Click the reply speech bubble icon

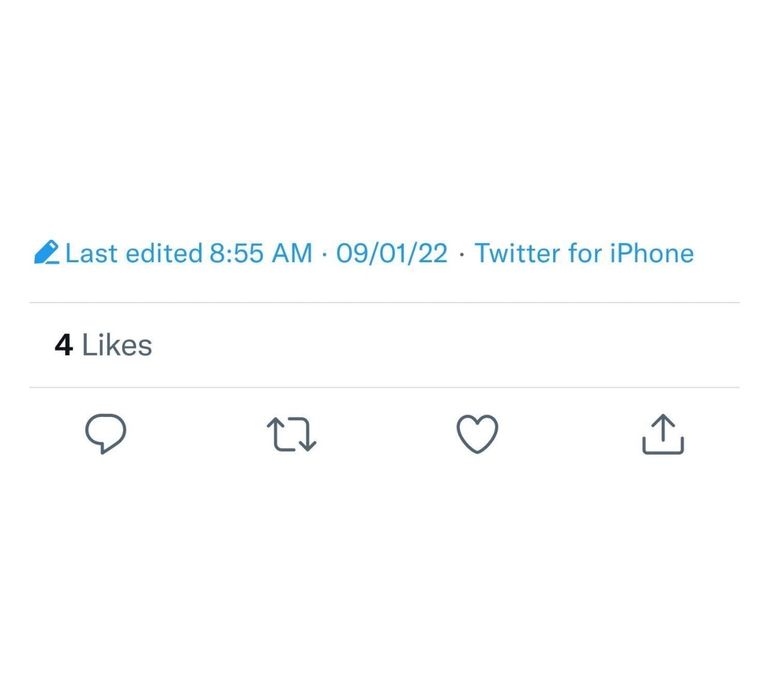point(105,435)
